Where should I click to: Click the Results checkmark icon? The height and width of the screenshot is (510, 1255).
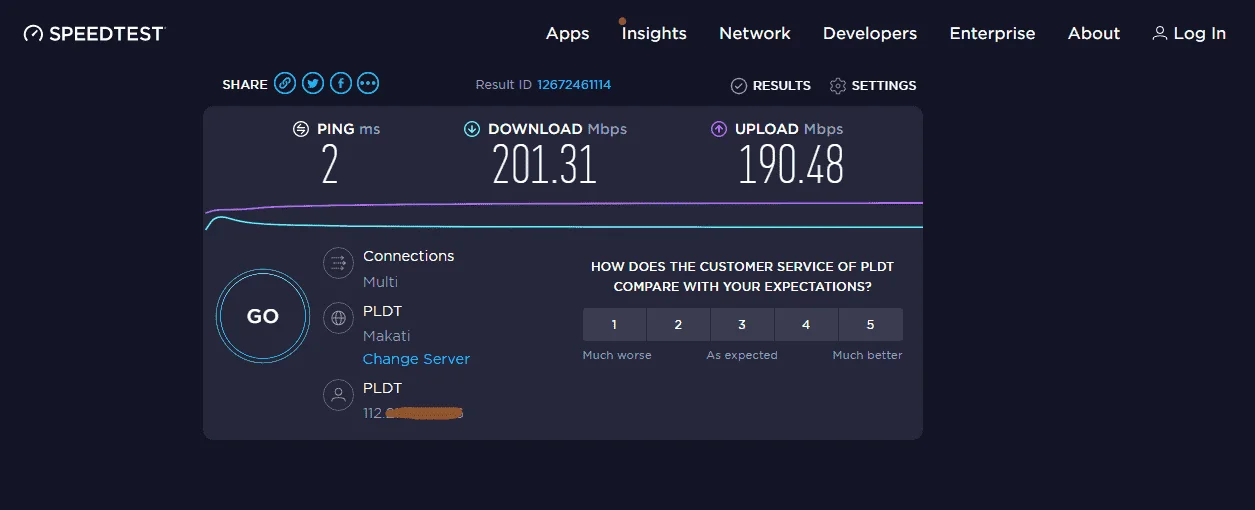(739, 86)
